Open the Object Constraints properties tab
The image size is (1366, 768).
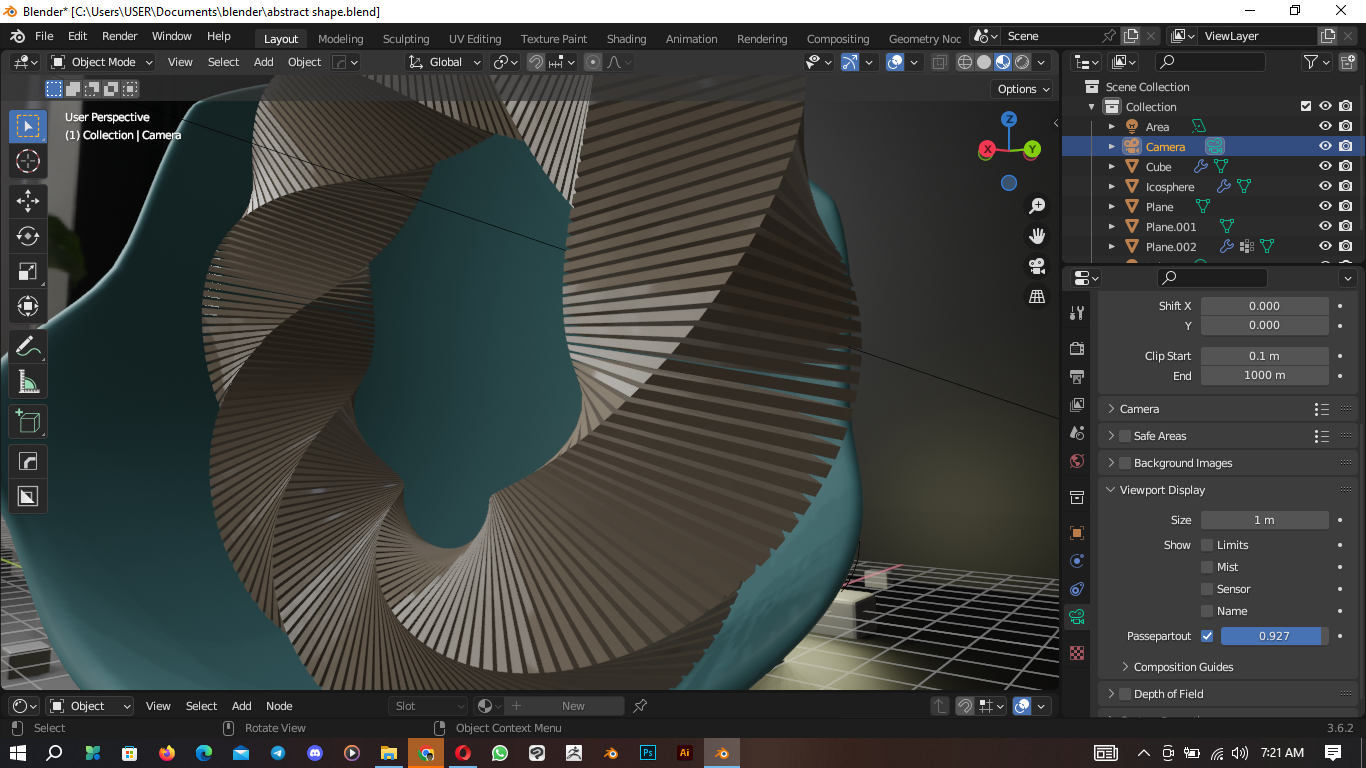[1077, 589]
